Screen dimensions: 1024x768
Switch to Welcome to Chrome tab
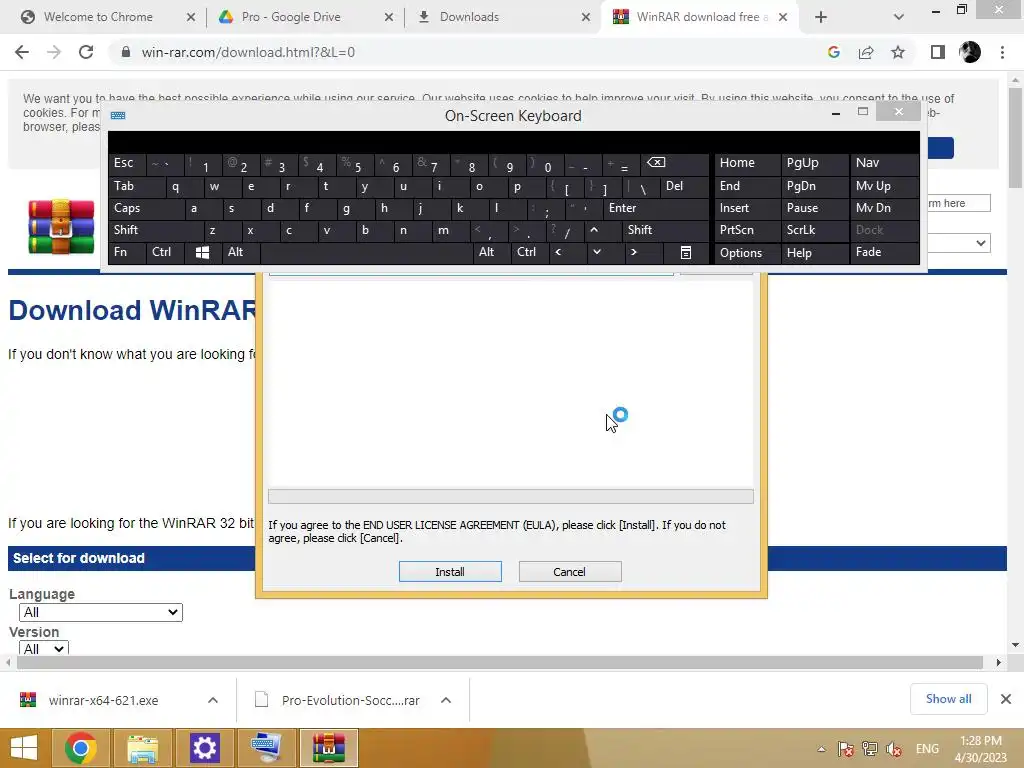[x=107, y=17]
